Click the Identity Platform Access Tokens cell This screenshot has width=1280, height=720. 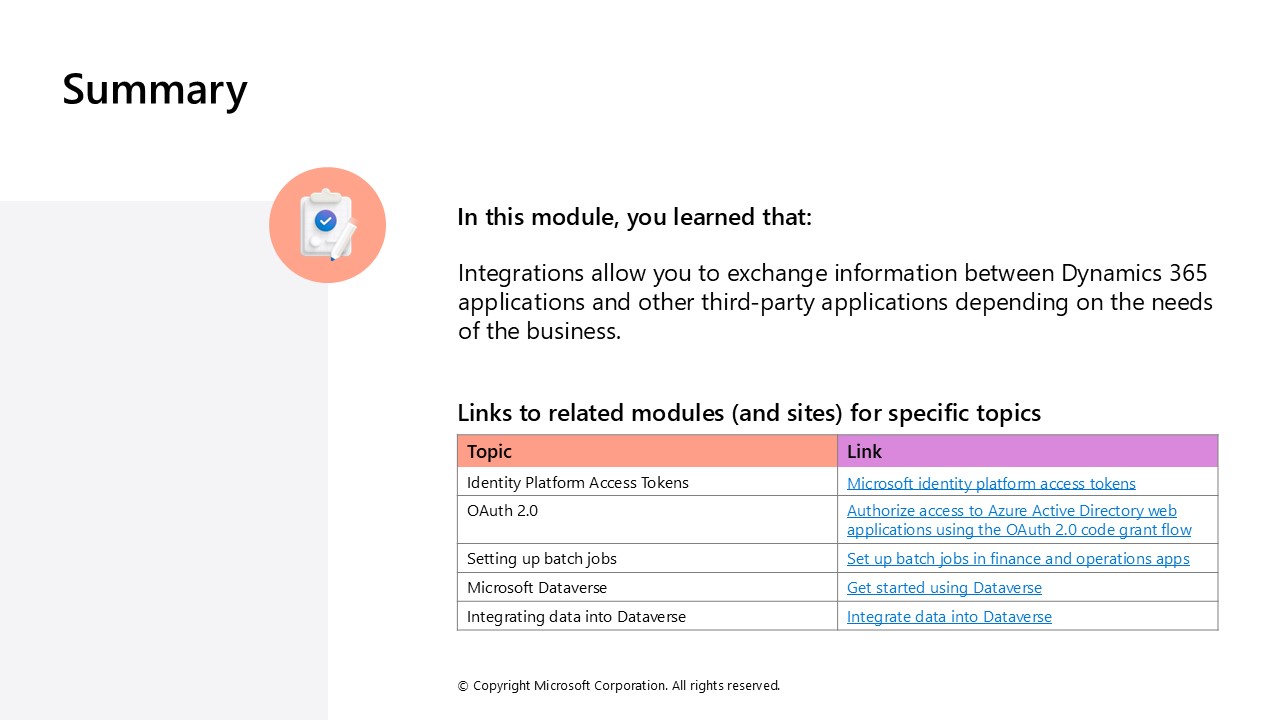pyautogui.click(x=578, y=483)
